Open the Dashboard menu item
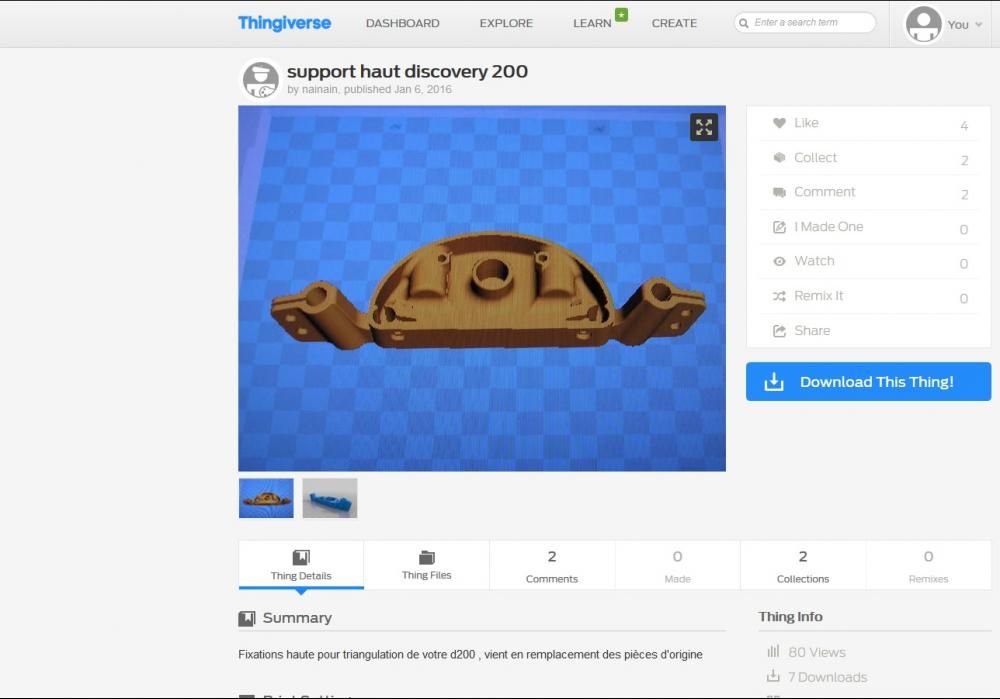 coord(402,23)
